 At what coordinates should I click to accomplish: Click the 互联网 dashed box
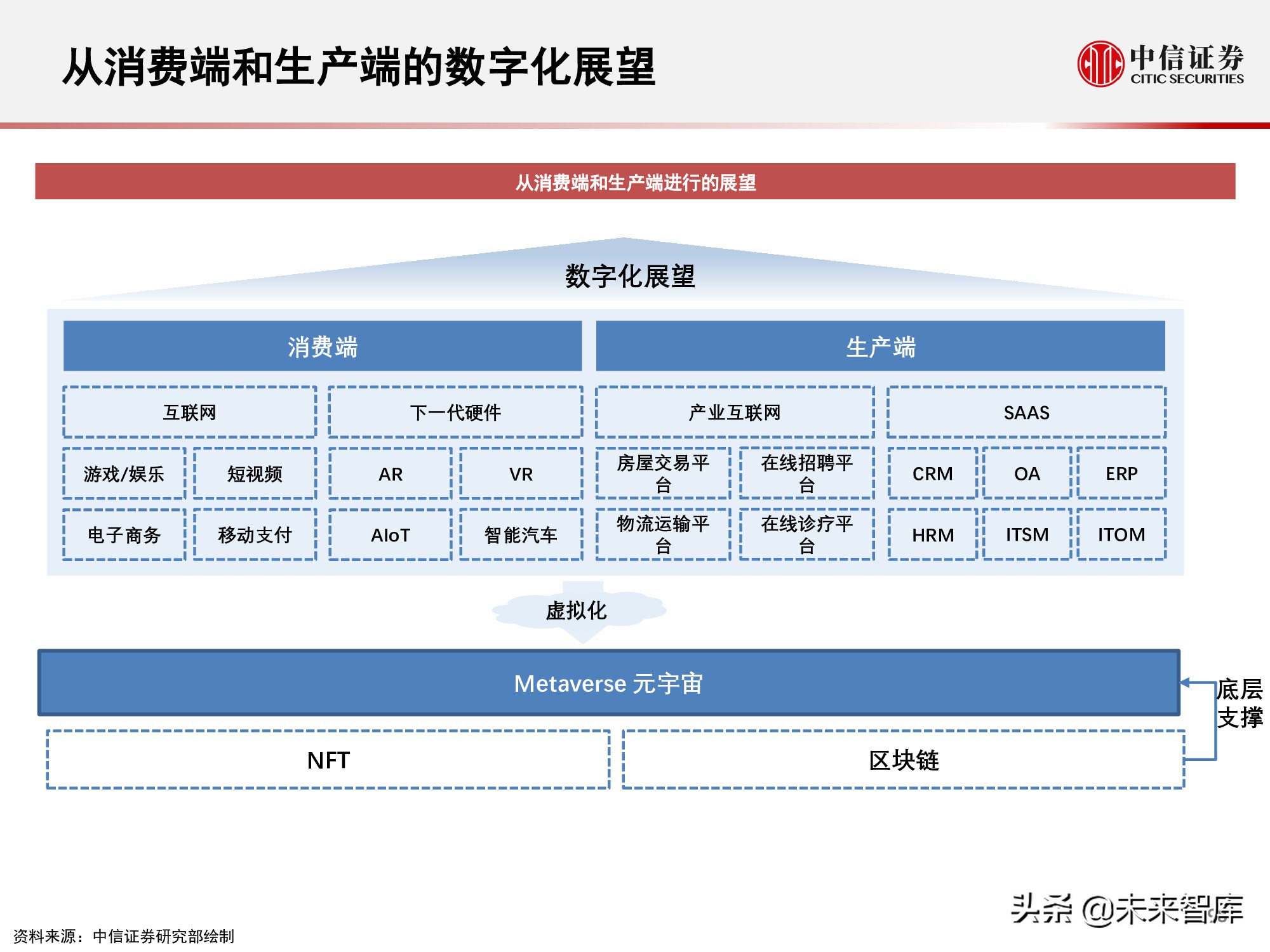click(189, 413)
